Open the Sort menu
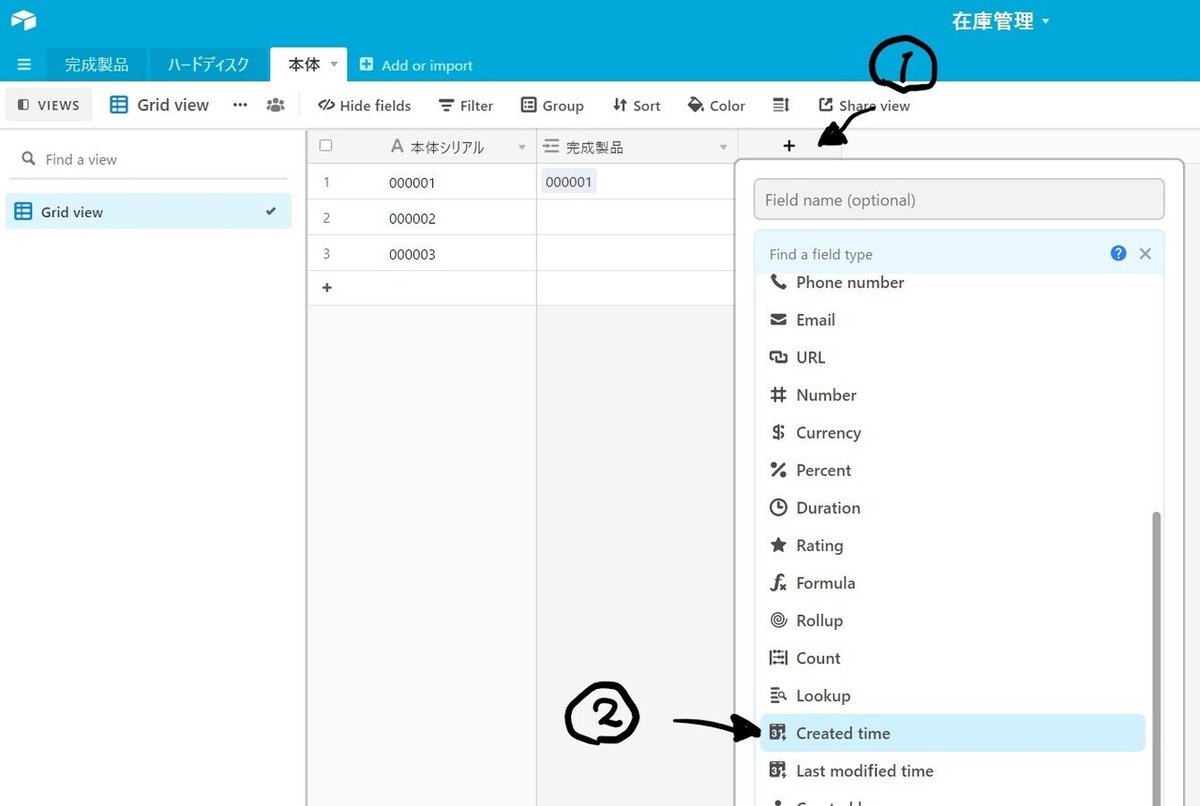 coord(637,105)
